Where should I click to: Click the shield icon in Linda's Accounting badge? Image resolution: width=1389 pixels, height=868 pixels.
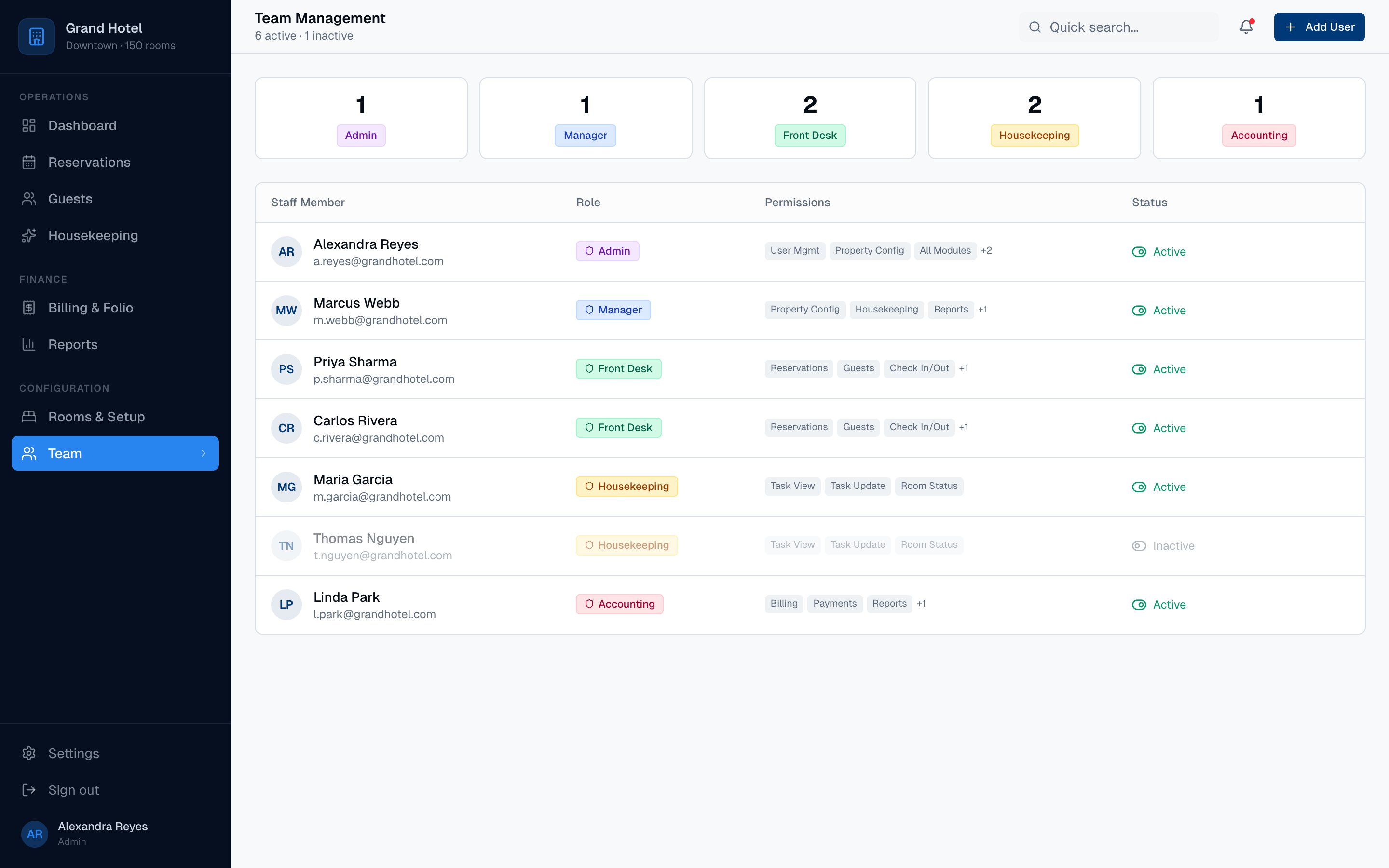(x=589, y=604)
